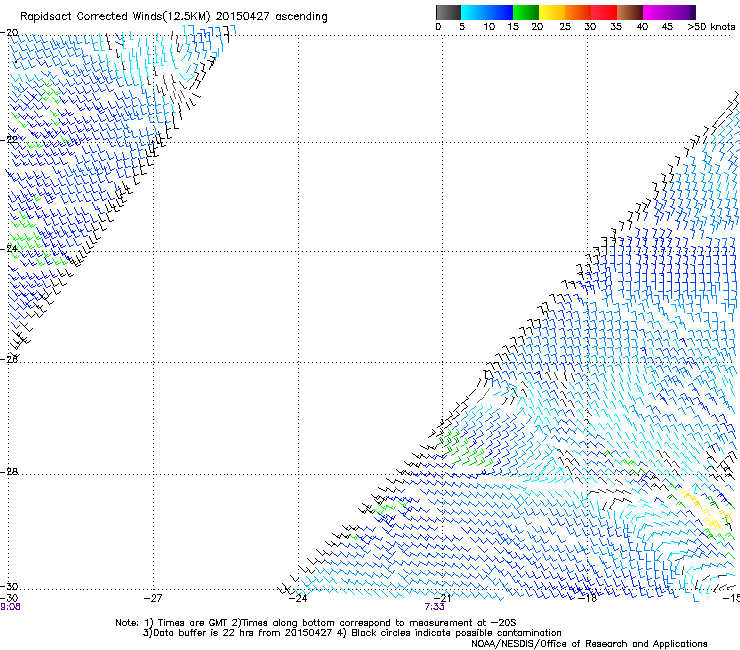This screenshot has width=740, height=650.
Task: Click the gray 0-5 knots legend swatch
Action: point(448,12)
